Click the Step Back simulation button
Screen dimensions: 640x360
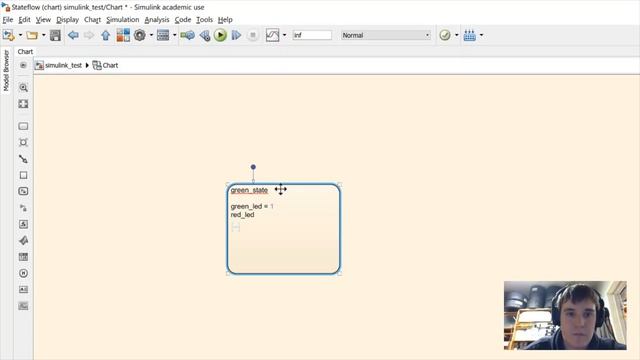tap(204, 36)
